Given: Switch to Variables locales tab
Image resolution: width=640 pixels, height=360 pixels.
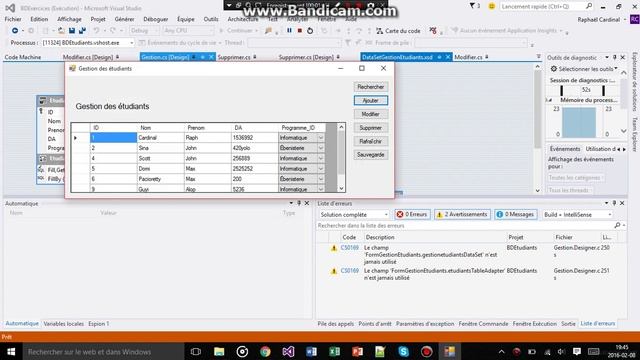Looking at the screenshot, I should [x=63, y=324].
